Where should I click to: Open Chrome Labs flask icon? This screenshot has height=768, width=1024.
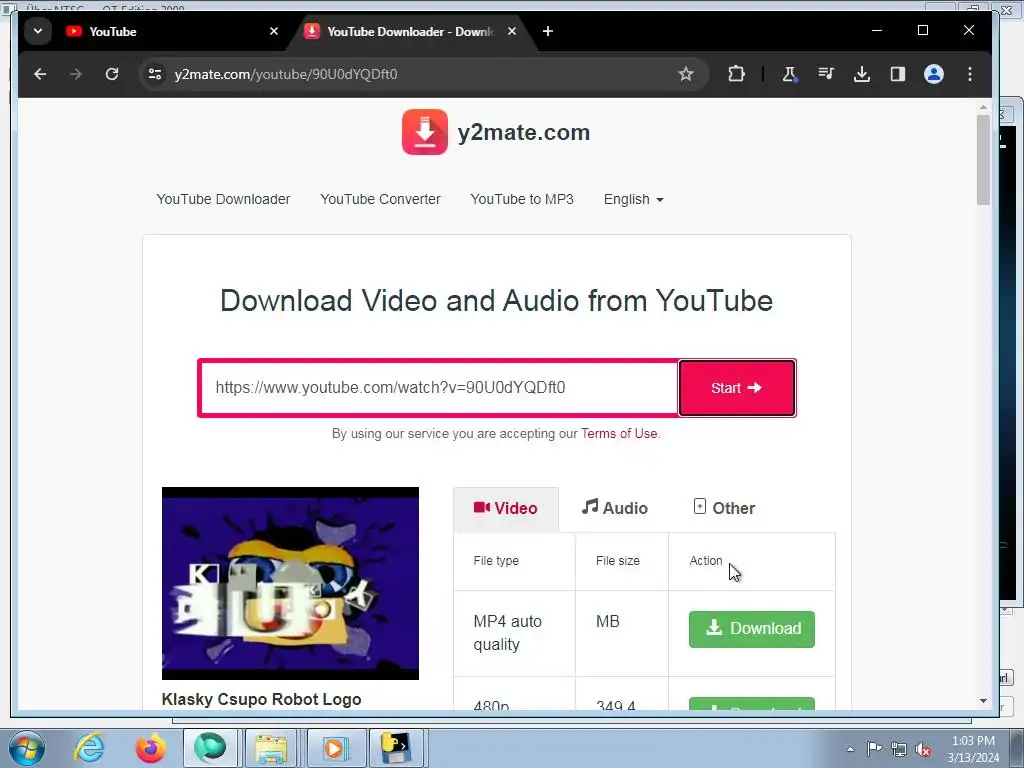click(x=790, y=74)
